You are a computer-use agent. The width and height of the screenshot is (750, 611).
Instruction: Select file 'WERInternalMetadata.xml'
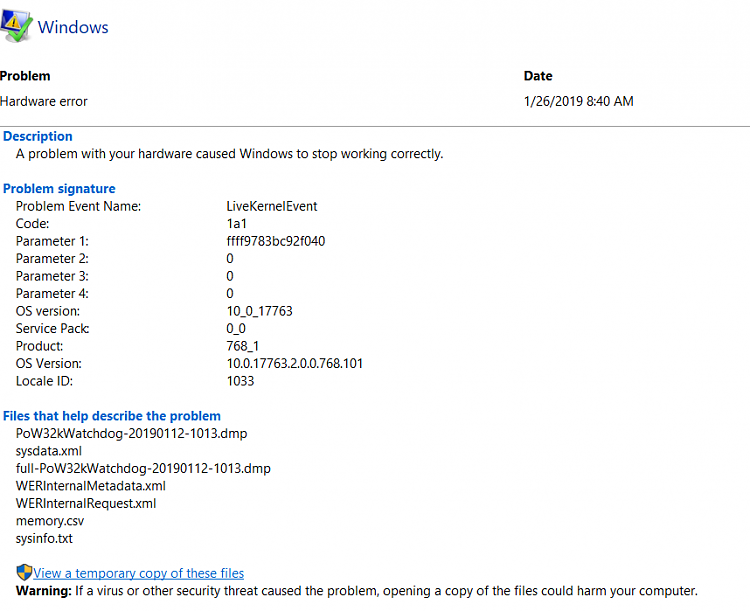91,486
